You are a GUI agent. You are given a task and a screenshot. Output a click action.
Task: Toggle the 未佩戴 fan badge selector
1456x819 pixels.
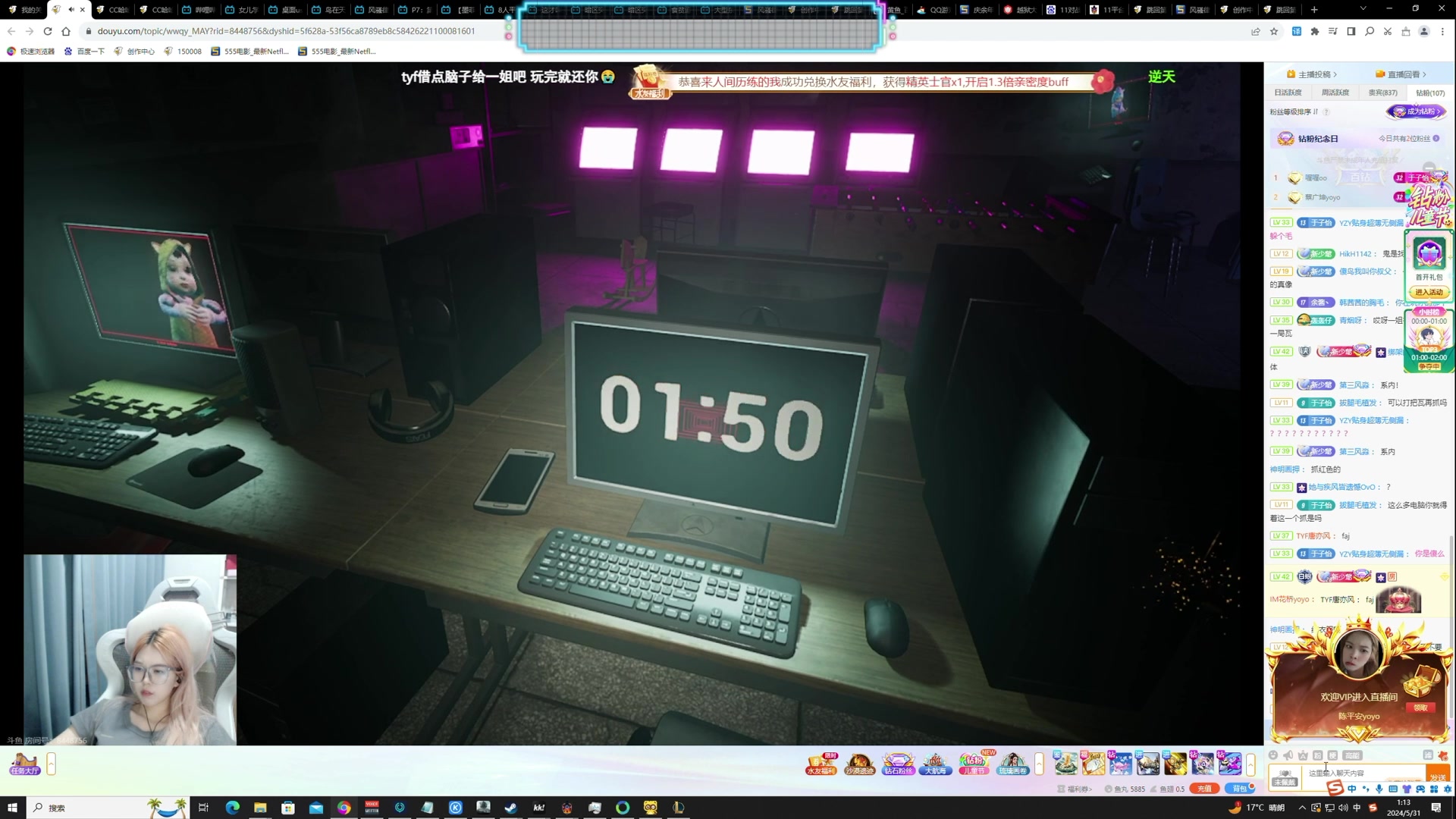(1285, 777)
